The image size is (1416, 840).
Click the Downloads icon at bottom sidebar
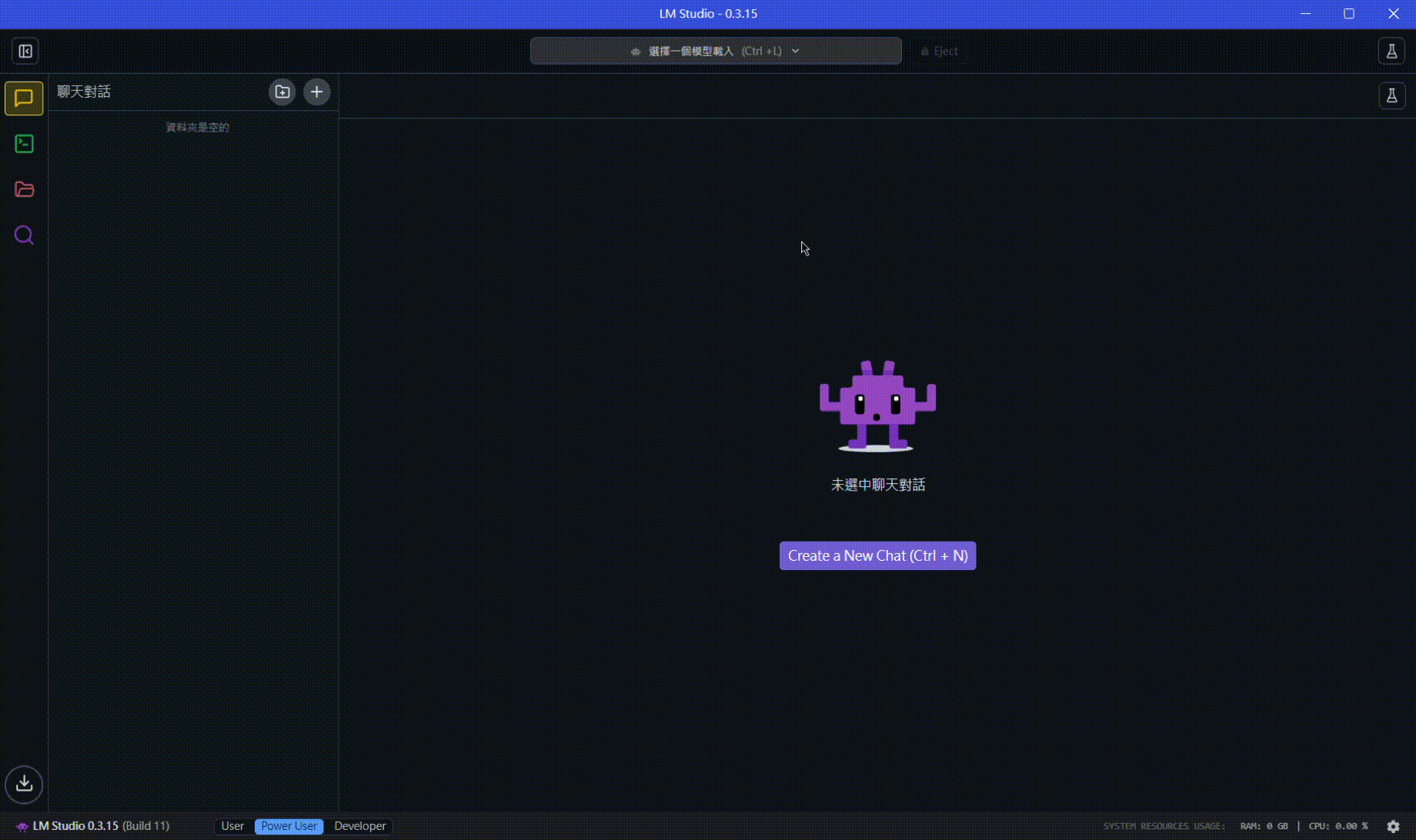coord(24,784)
